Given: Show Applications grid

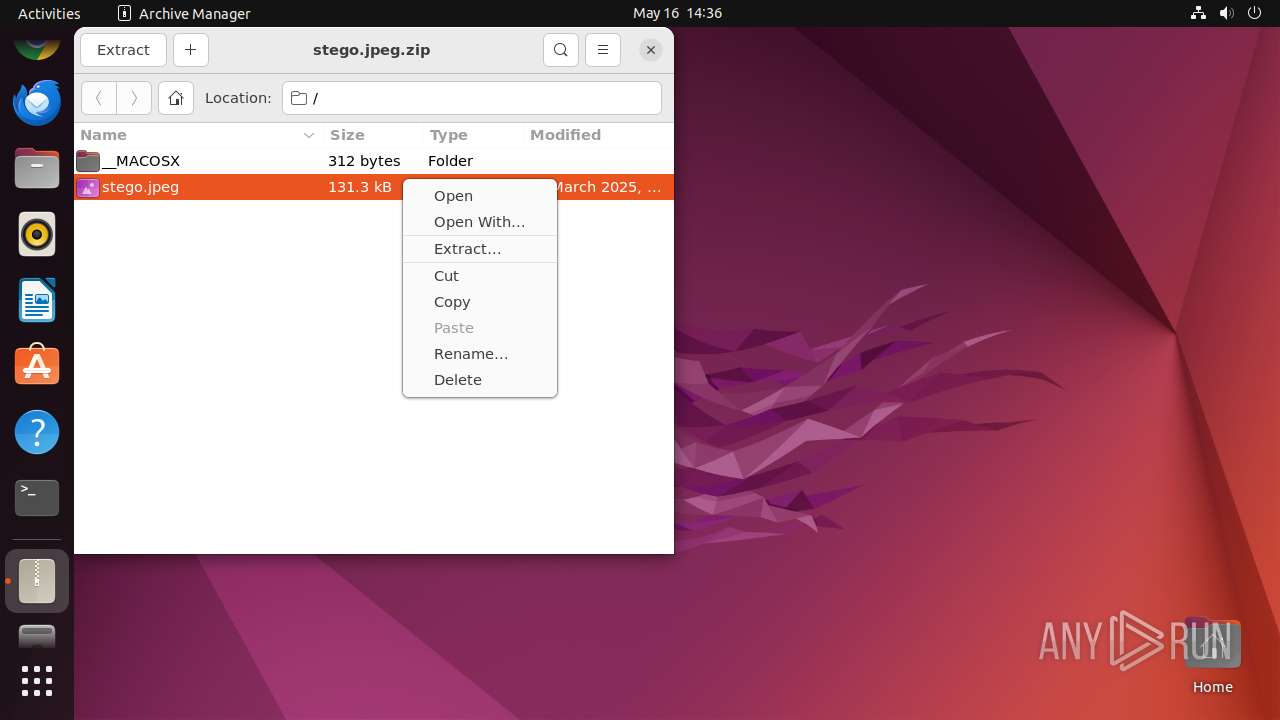Looking at the screenshot, I should point(37,681).
